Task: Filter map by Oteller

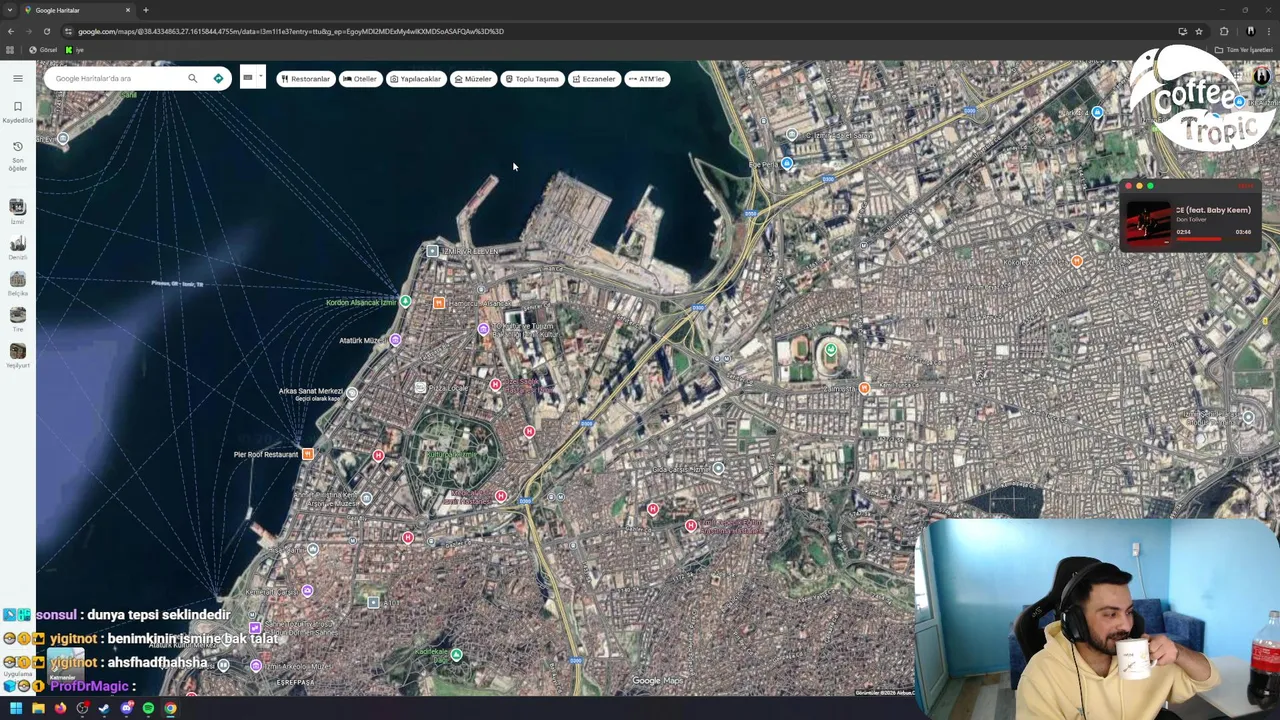Action: (360, 79)
